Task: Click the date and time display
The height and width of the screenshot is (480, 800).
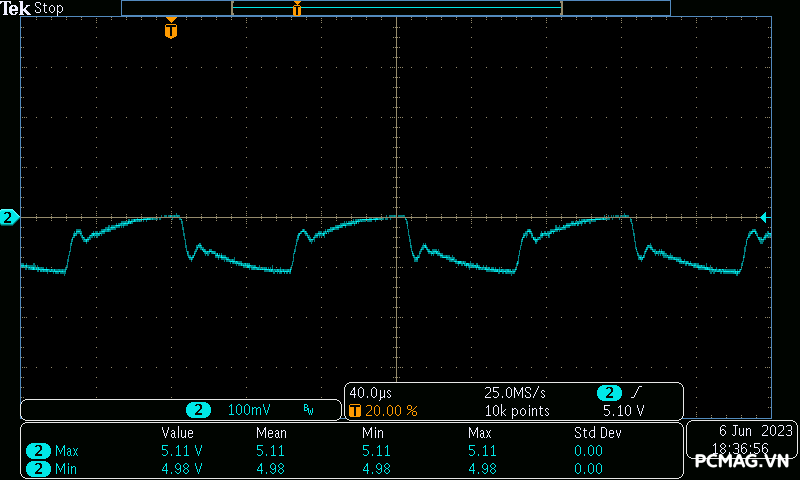Action: (x=742, y=437)
